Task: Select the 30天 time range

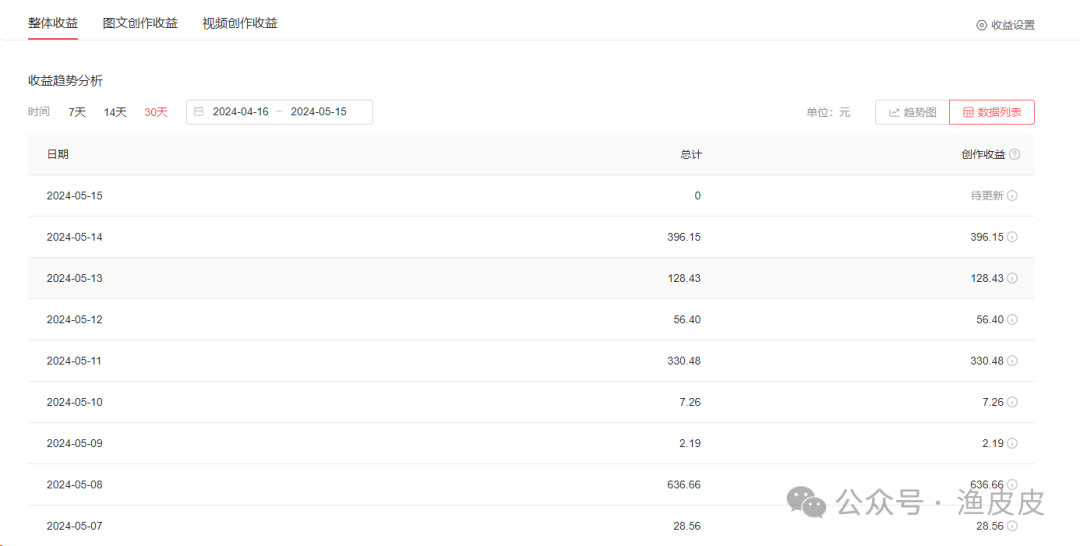Action: coord(156,112)
